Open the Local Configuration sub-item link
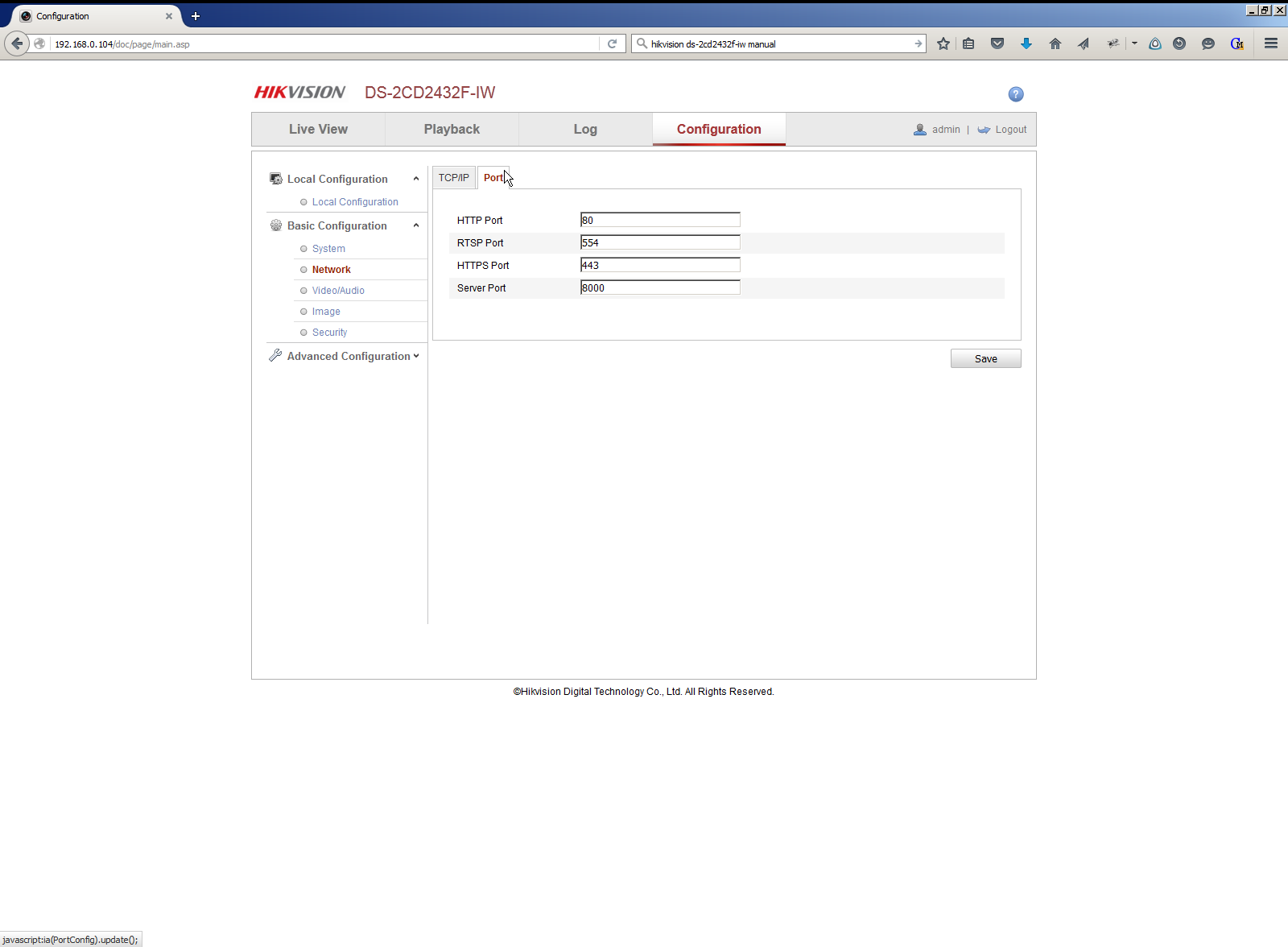 [x=355, y=202]
